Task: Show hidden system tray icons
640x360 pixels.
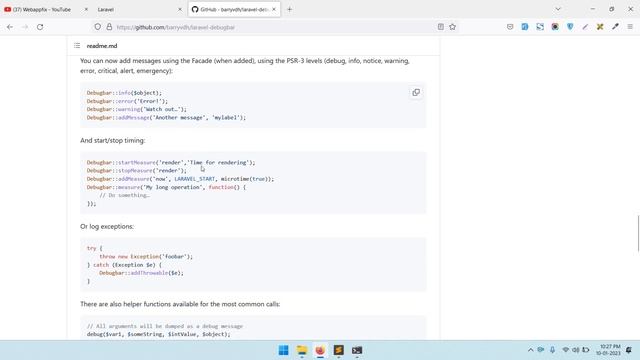Action: (x=530, y=350)
